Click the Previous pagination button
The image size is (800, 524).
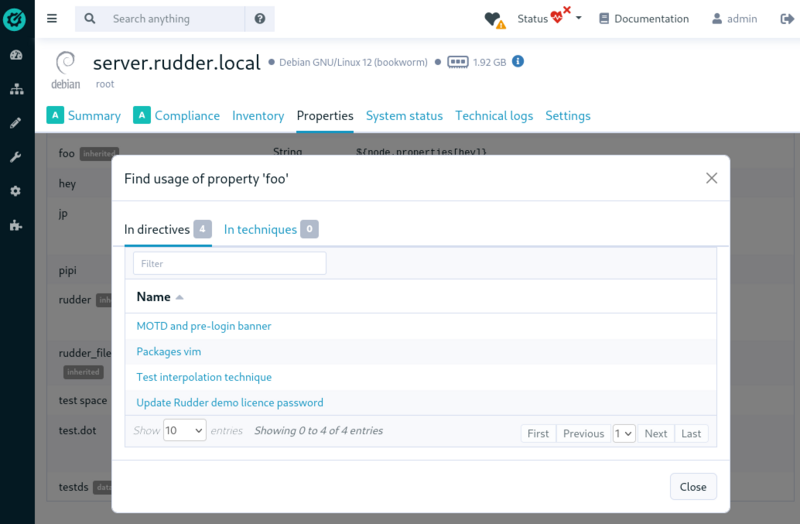click(x=583, y=433)
